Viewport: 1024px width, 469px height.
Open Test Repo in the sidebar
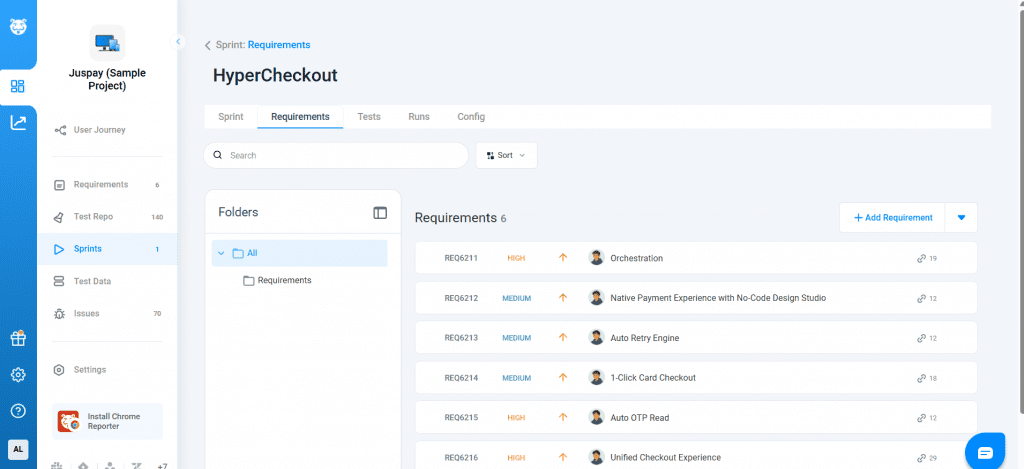click(100, 217)
